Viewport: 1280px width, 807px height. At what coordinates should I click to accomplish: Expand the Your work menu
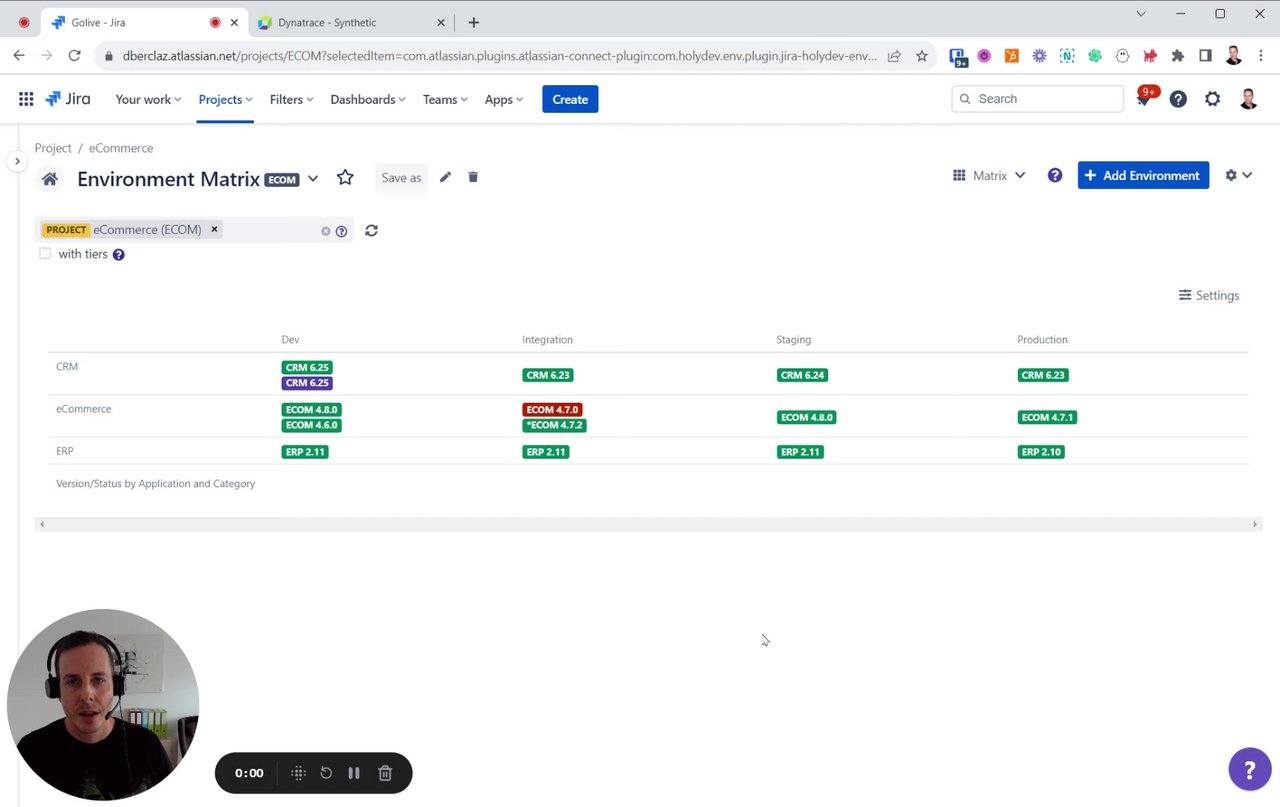[x=148, y=99]
